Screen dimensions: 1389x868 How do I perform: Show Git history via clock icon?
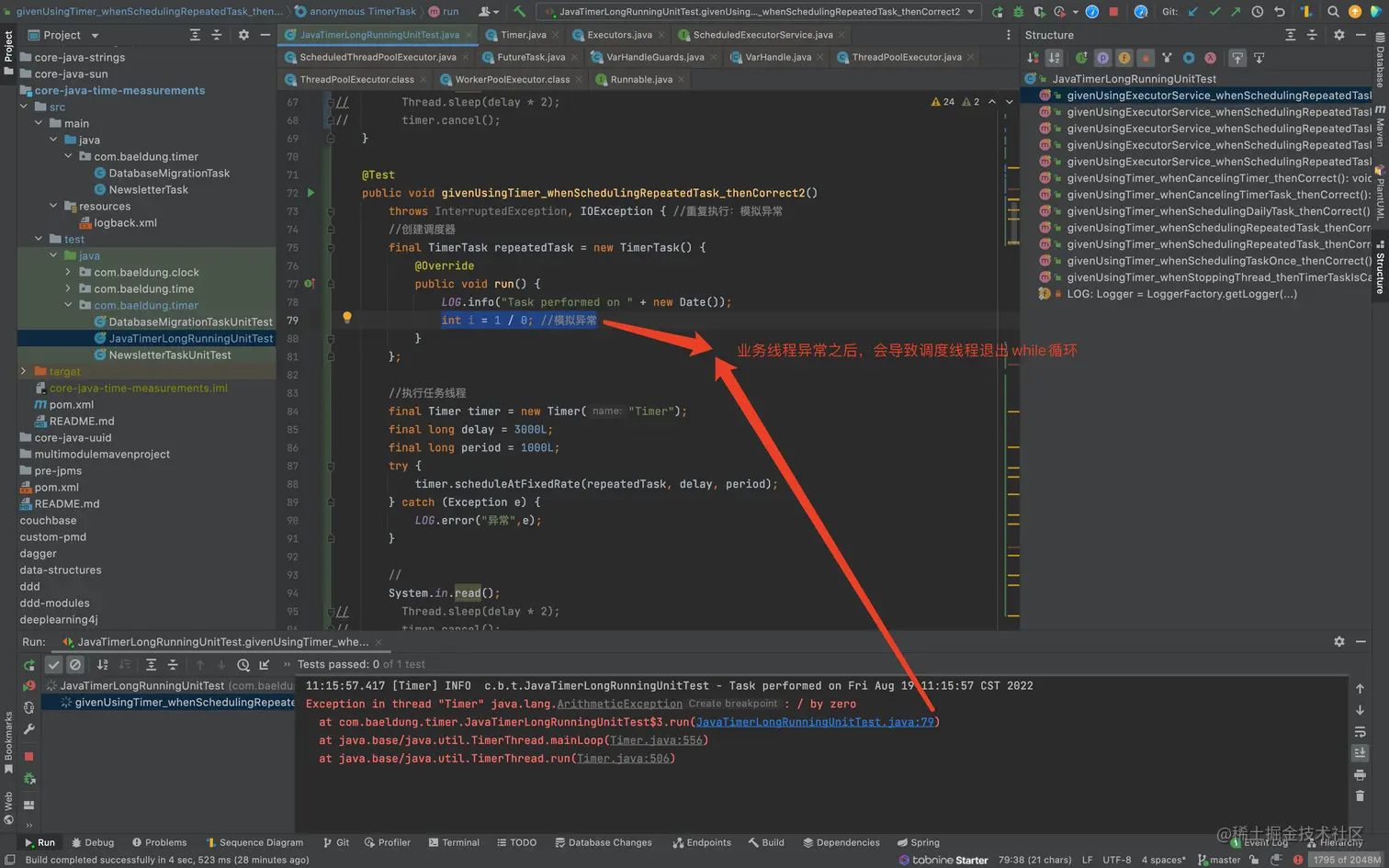(x=1258, y=12)
